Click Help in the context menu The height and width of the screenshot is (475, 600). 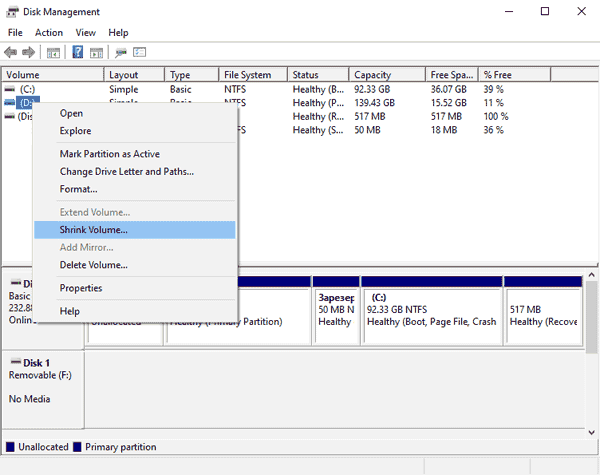tap(135, 311)
